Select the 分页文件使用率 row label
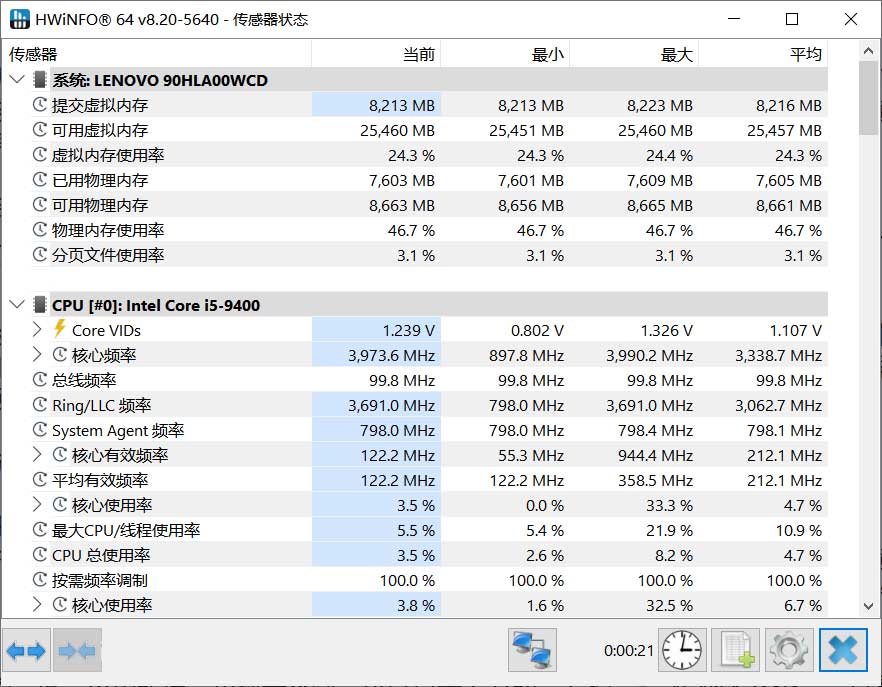 [x=108, y=255]
